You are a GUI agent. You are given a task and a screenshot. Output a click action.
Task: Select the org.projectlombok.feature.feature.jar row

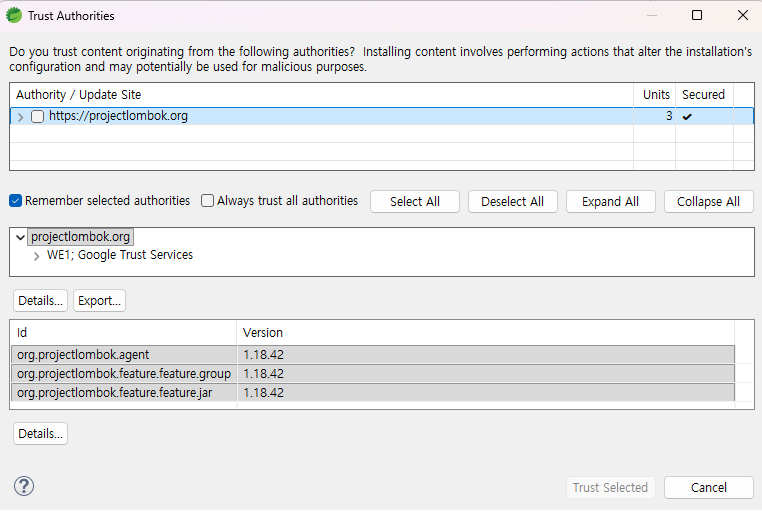point(373,392)
